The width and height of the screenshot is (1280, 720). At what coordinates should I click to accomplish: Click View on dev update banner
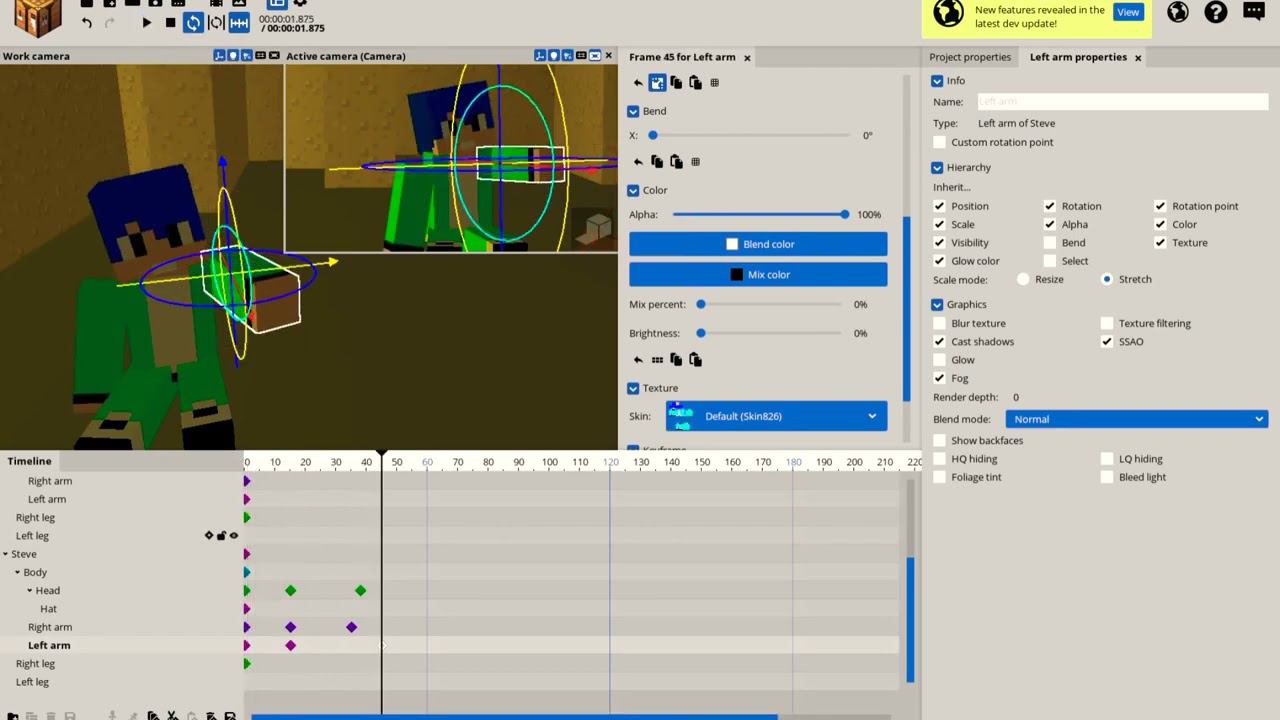click(1128, 12)
